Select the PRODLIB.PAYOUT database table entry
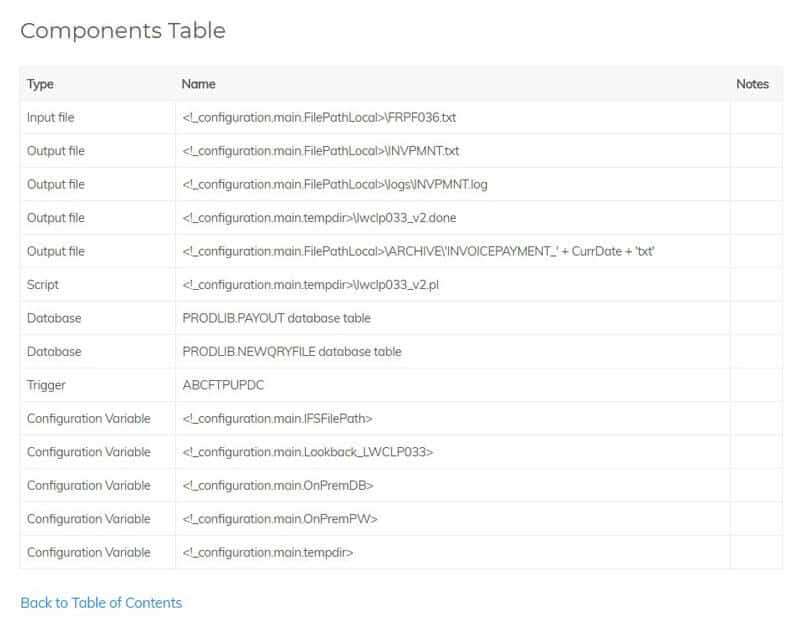The height and width of the screenshot is (619, 800). (276, 318)
